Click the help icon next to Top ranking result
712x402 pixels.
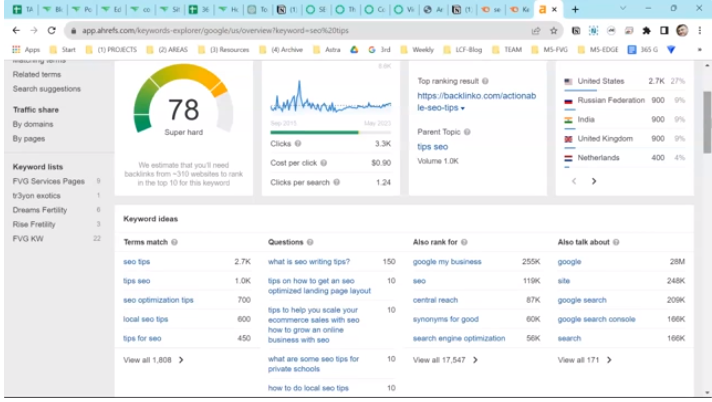pyautogui.click(x=485, y=81)
